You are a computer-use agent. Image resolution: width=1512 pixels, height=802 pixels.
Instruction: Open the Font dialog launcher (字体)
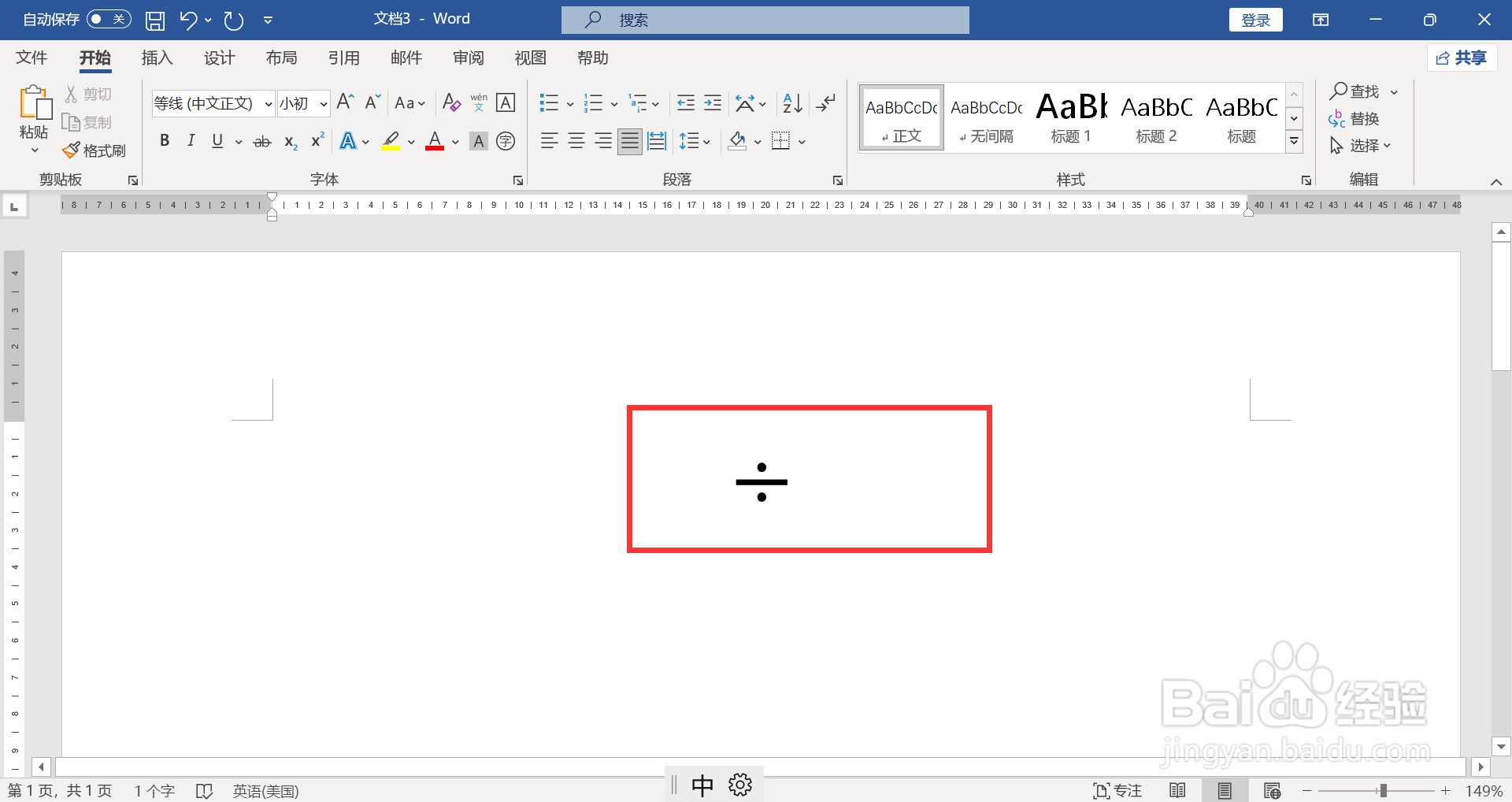click(x=517, y=180)
